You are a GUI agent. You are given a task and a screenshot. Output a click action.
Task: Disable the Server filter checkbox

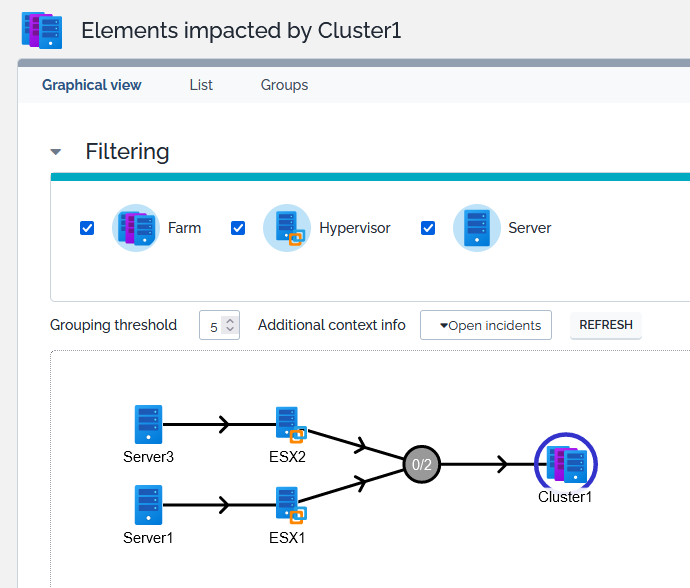coord(428,228)
